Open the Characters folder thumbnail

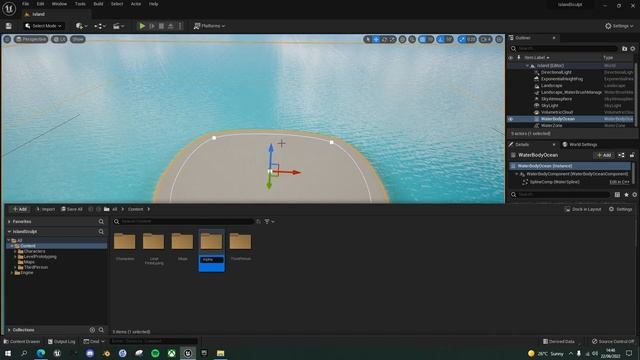pyautogui.click(x=124, y=241)
